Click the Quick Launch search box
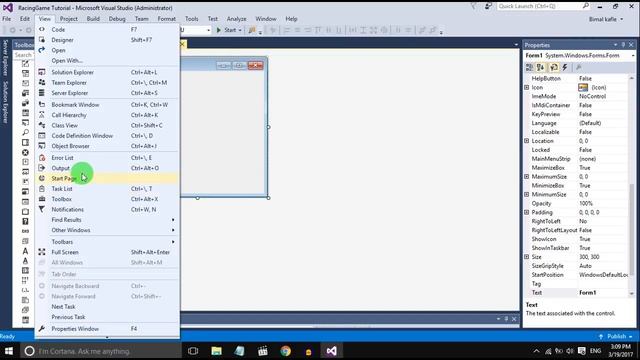The width and height of the screenshot is (640, 360). 543,6
